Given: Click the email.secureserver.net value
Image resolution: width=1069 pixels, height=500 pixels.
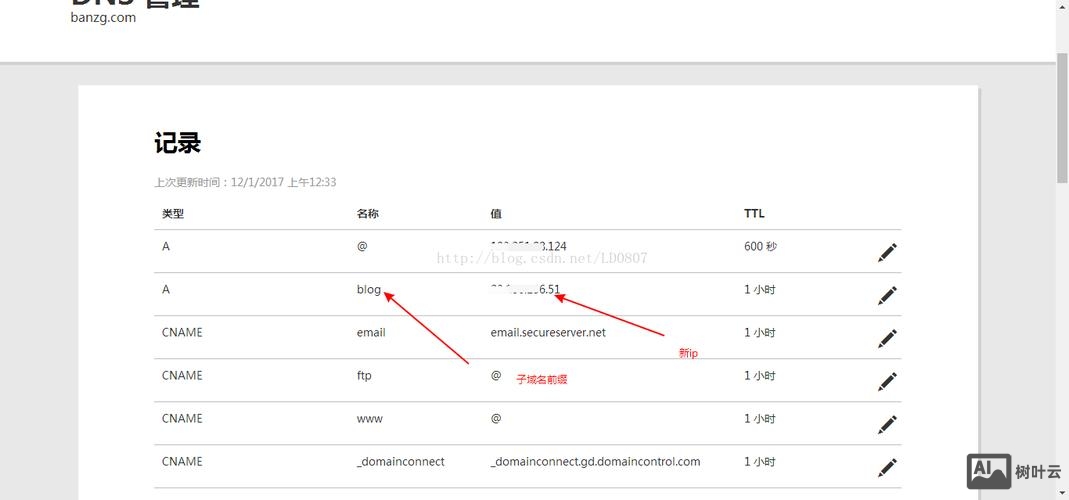Looking at the screenshot, I should pos(548,332).
